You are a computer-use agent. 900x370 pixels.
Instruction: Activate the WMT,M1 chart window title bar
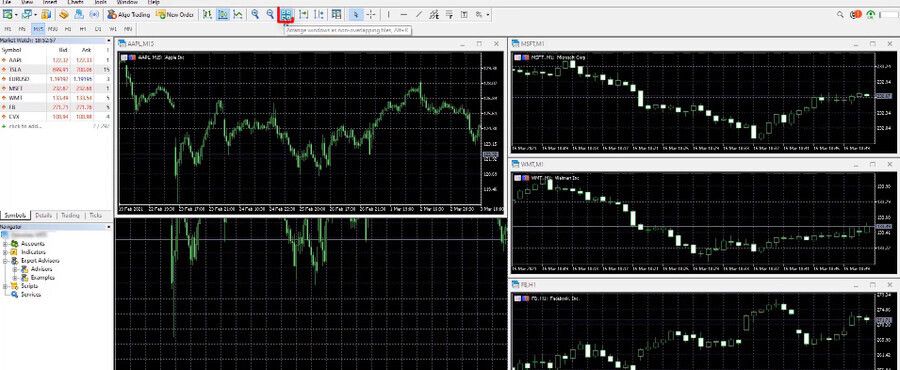pyautogui.click(x=704, y=165)
